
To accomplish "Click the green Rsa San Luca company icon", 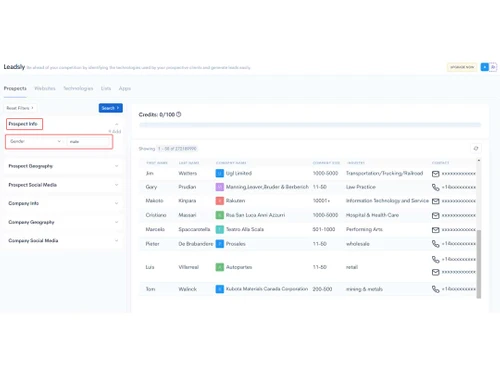I will click(x=220, y=215).
